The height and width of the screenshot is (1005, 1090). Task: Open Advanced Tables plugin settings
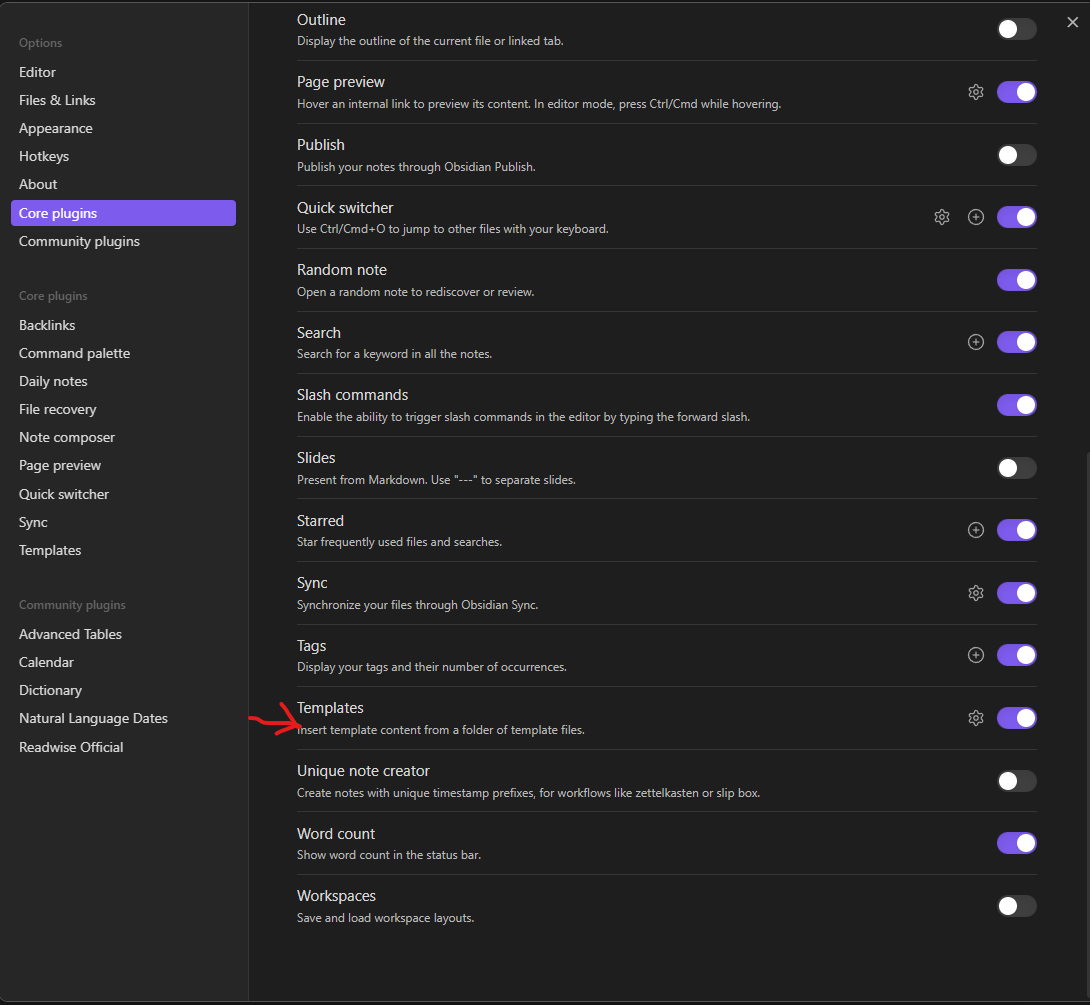click(123, 635)
